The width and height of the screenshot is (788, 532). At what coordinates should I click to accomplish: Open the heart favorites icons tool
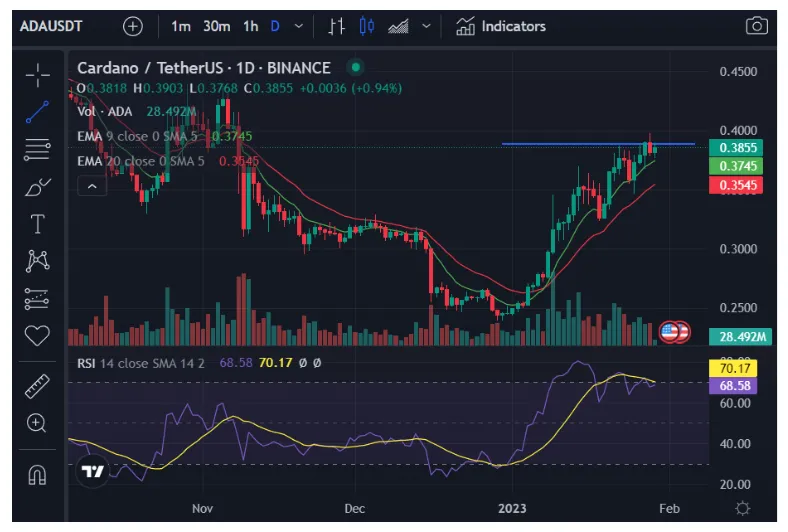(38, 336)
